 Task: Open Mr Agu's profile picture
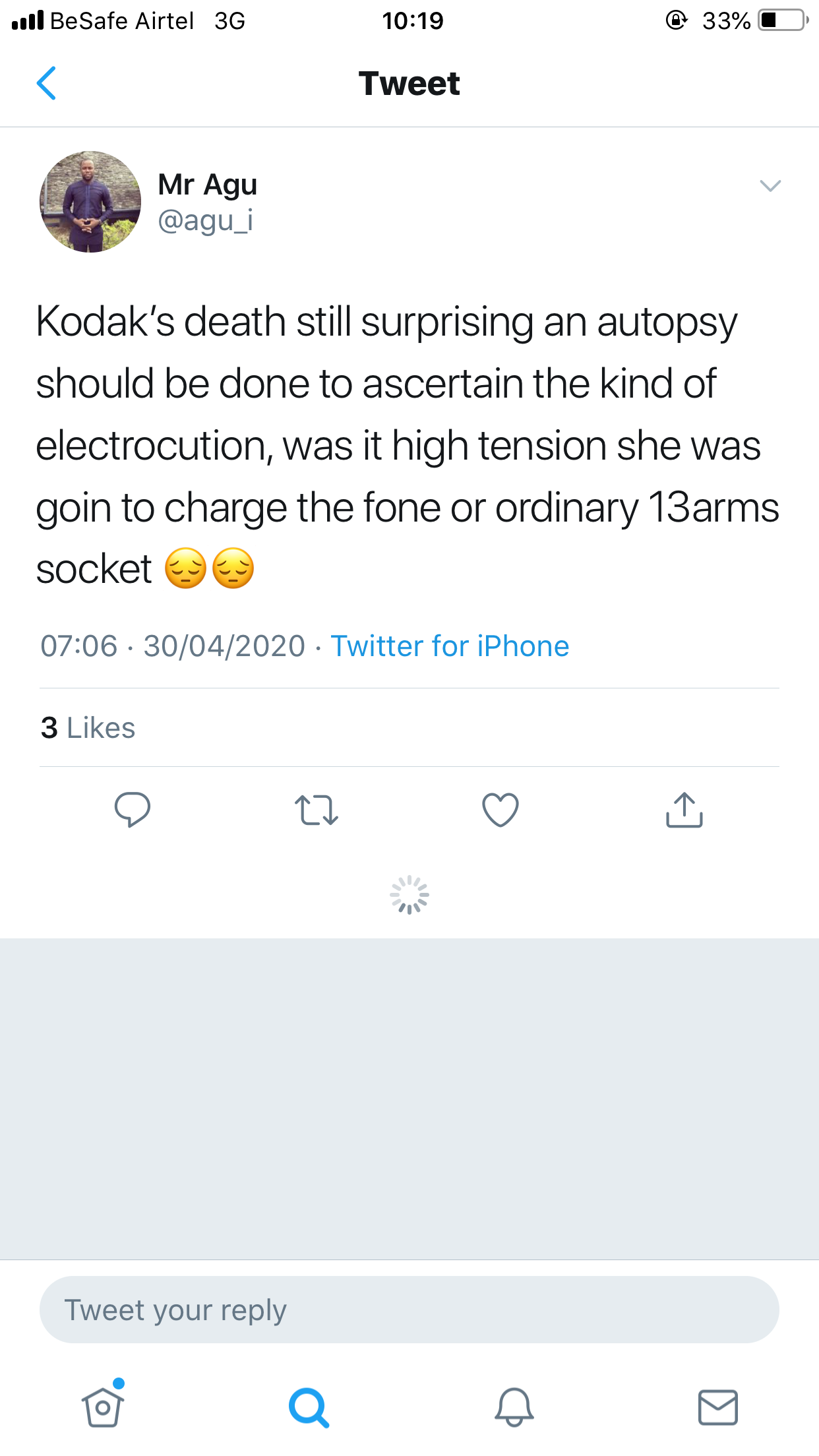pos(90,202)
